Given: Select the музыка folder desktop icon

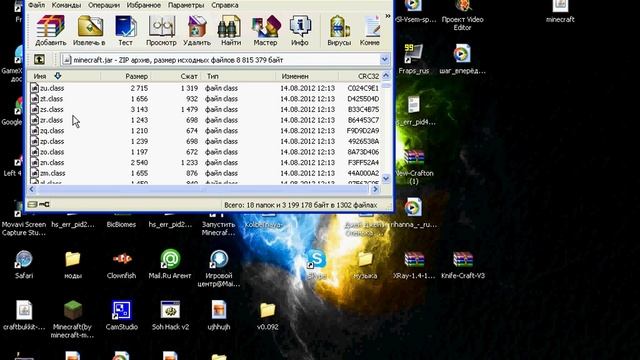Looking at the screenshot, I should 365,264.
